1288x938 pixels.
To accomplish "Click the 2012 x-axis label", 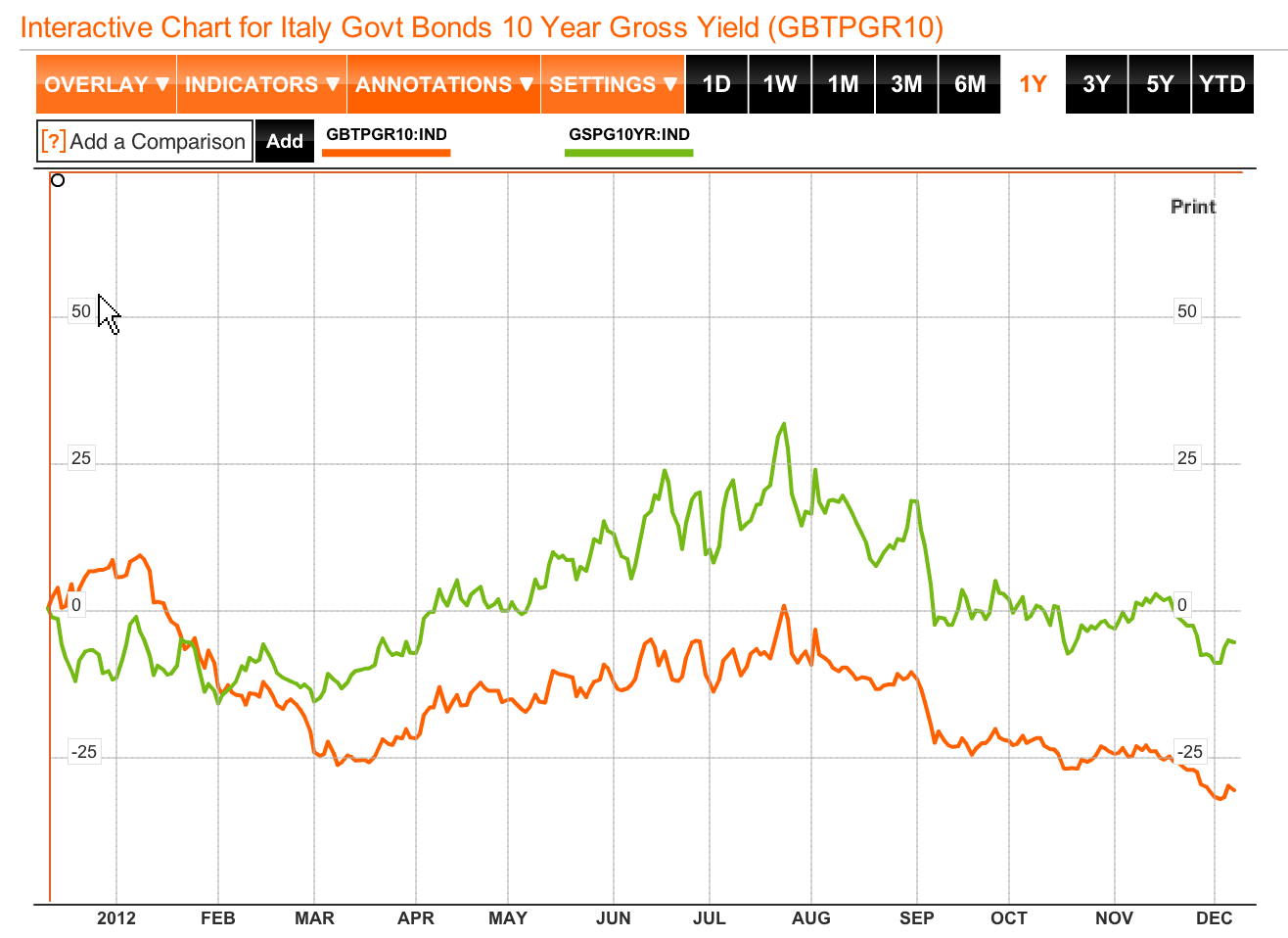I will tap(116, 917).
